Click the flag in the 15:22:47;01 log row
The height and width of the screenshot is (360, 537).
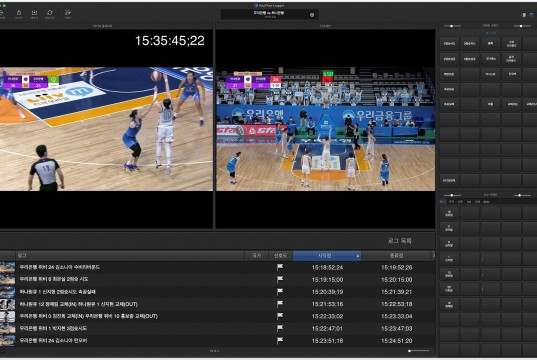coord(280,328)
